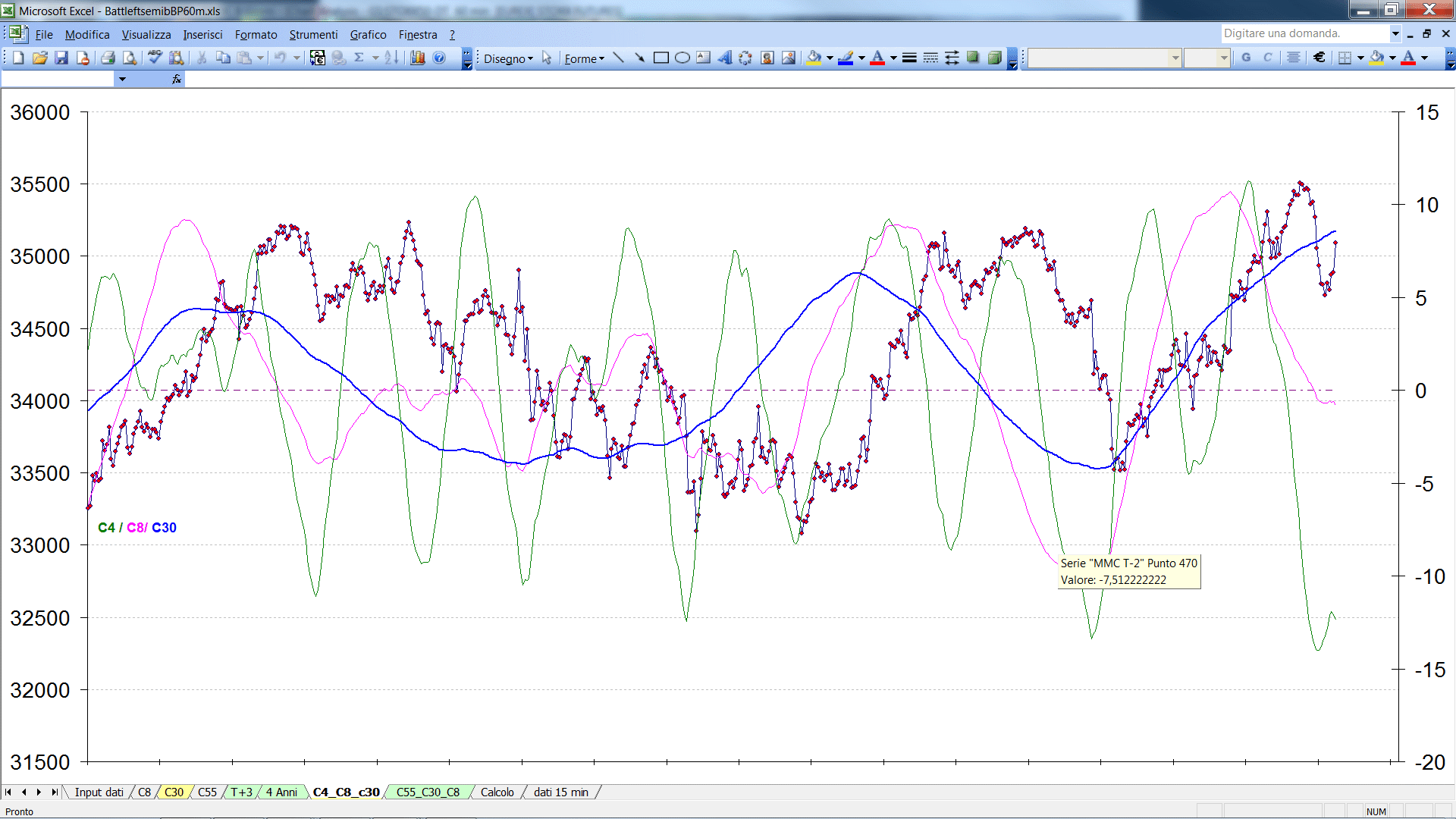Print the document
The width and height of the screenshot is (1456, 819).
click(x=108, y=58)
